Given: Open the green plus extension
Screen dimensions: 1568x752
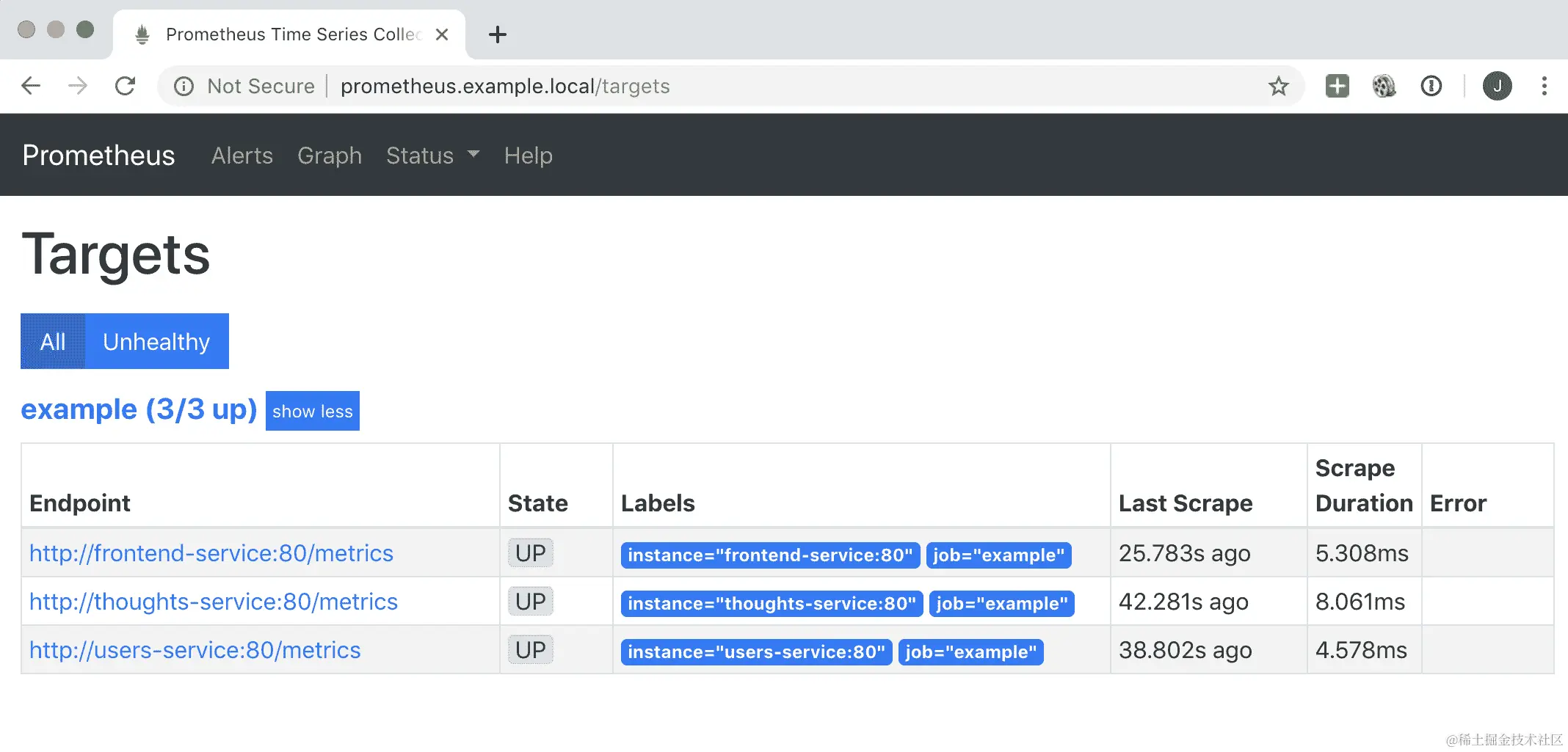Looking at the screenshot, I should click(x=1337, y=87).
